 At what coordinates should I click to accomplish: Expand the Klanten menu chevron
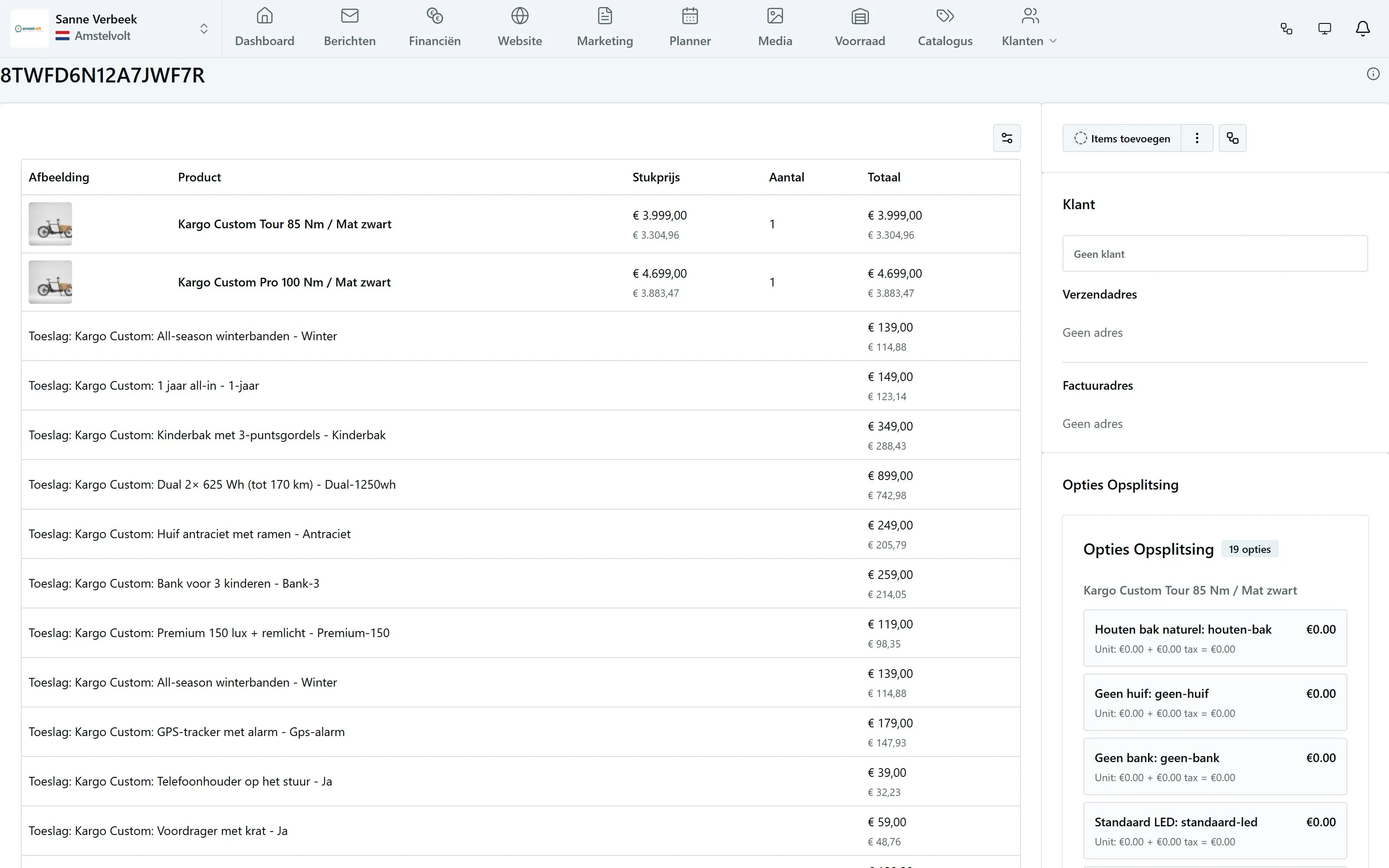pos(1053,41)
